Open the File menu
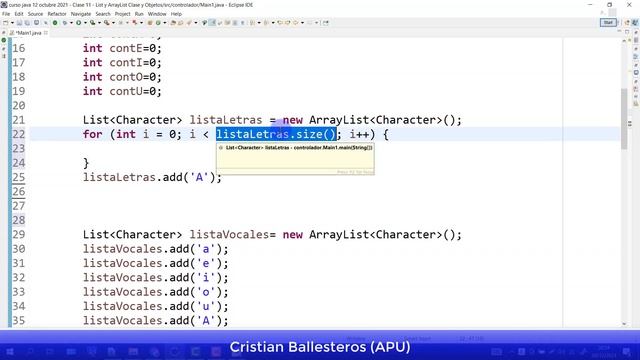The height and width of the screenshot is (360, 640). [6, 14]
